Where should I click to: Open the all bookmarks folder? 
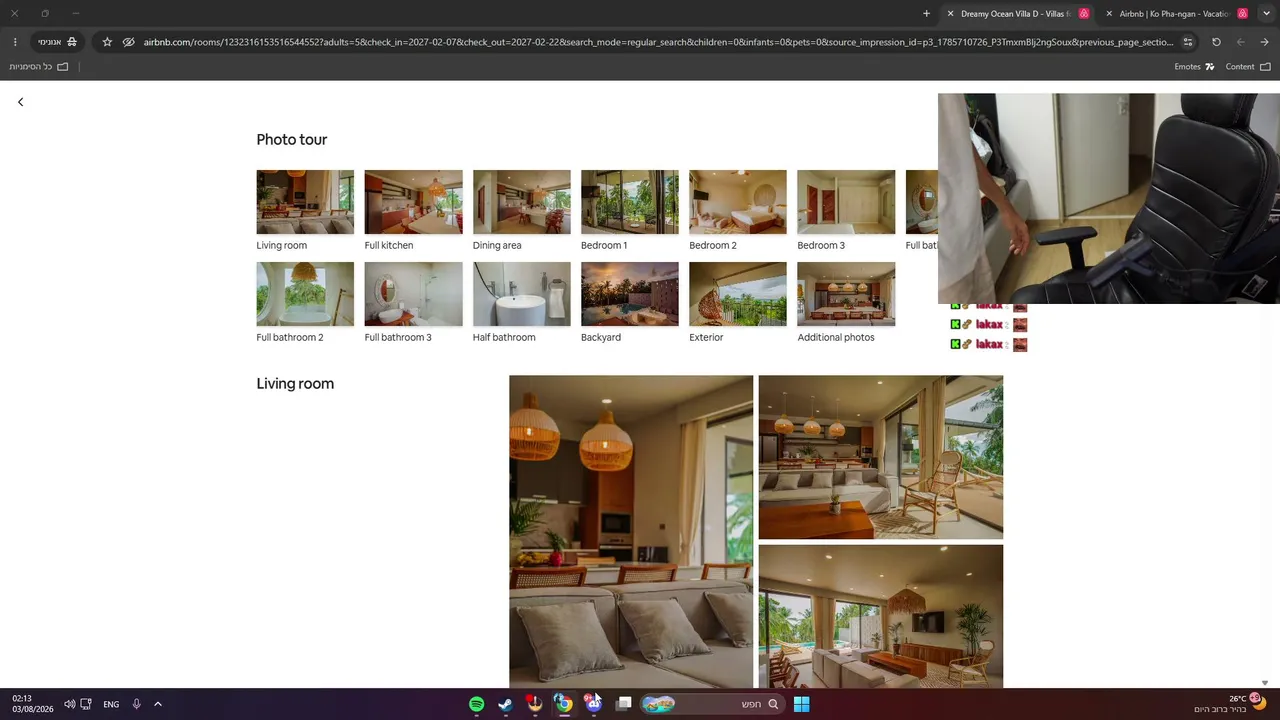coord(39,67)
